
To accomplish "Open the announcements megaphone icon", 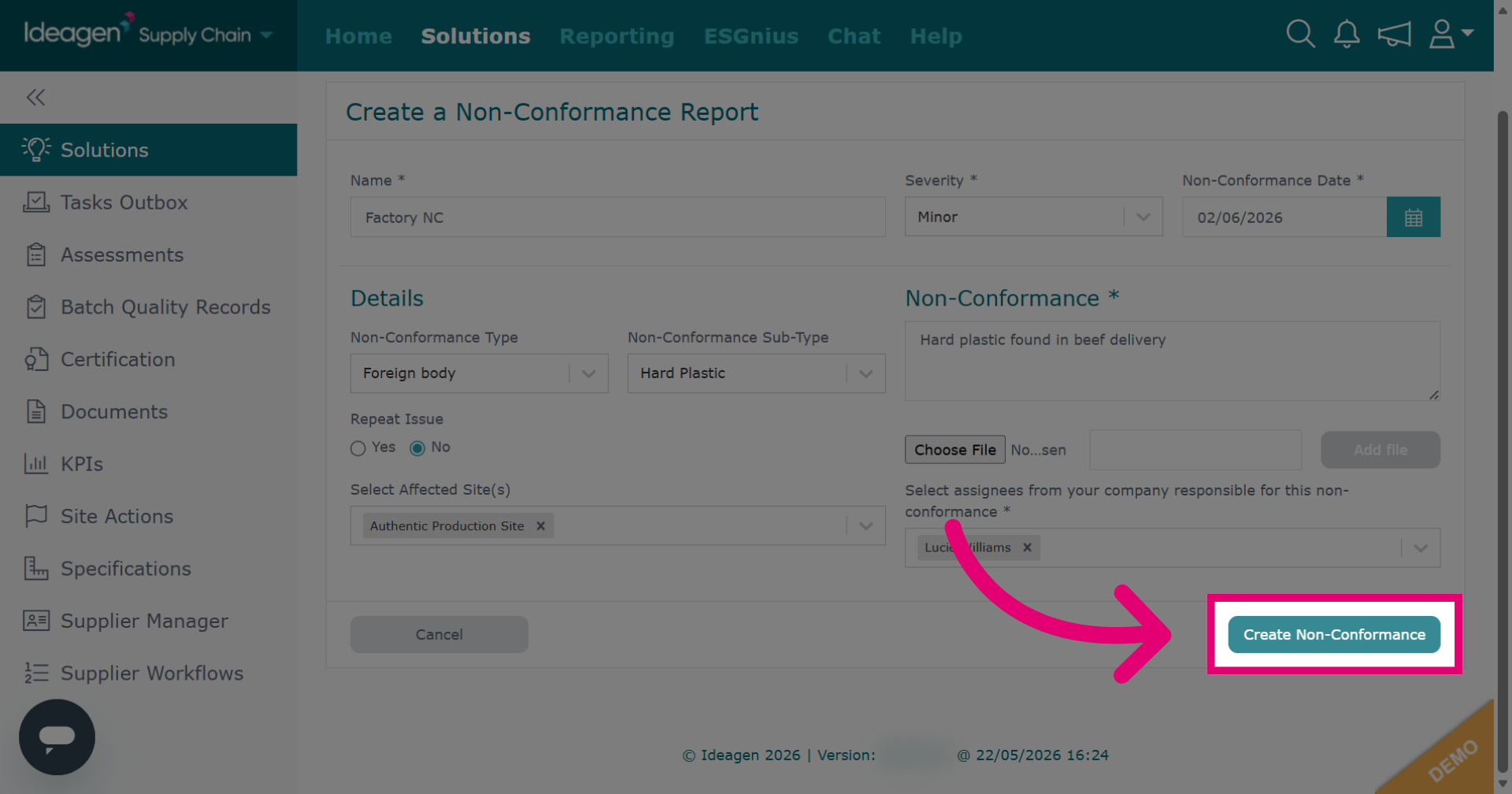I will [x=1394, y=34].
